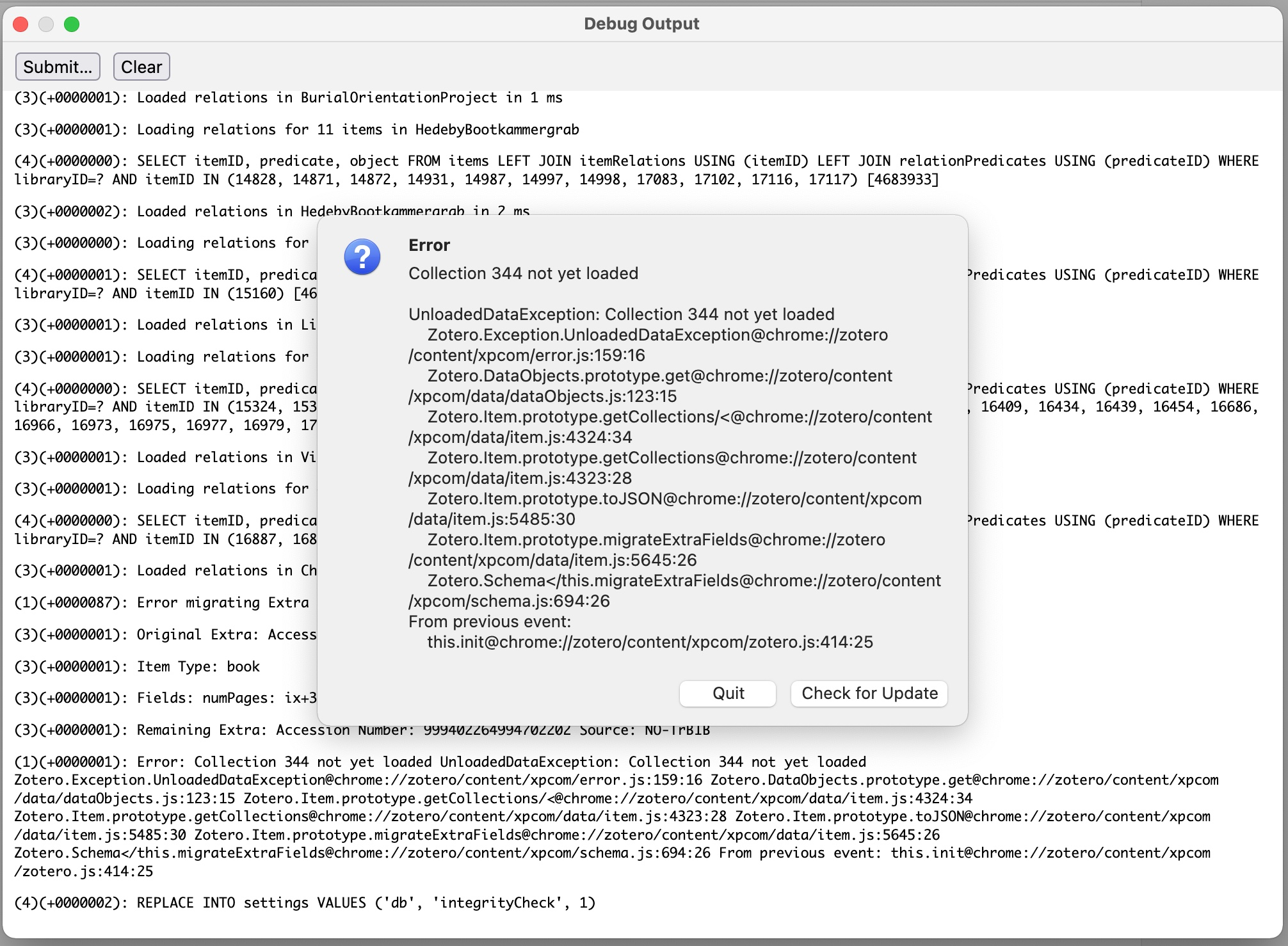Click the BurialOrientationProject log line
Screen dimensions: 1288x946
(x=288, y=98)
